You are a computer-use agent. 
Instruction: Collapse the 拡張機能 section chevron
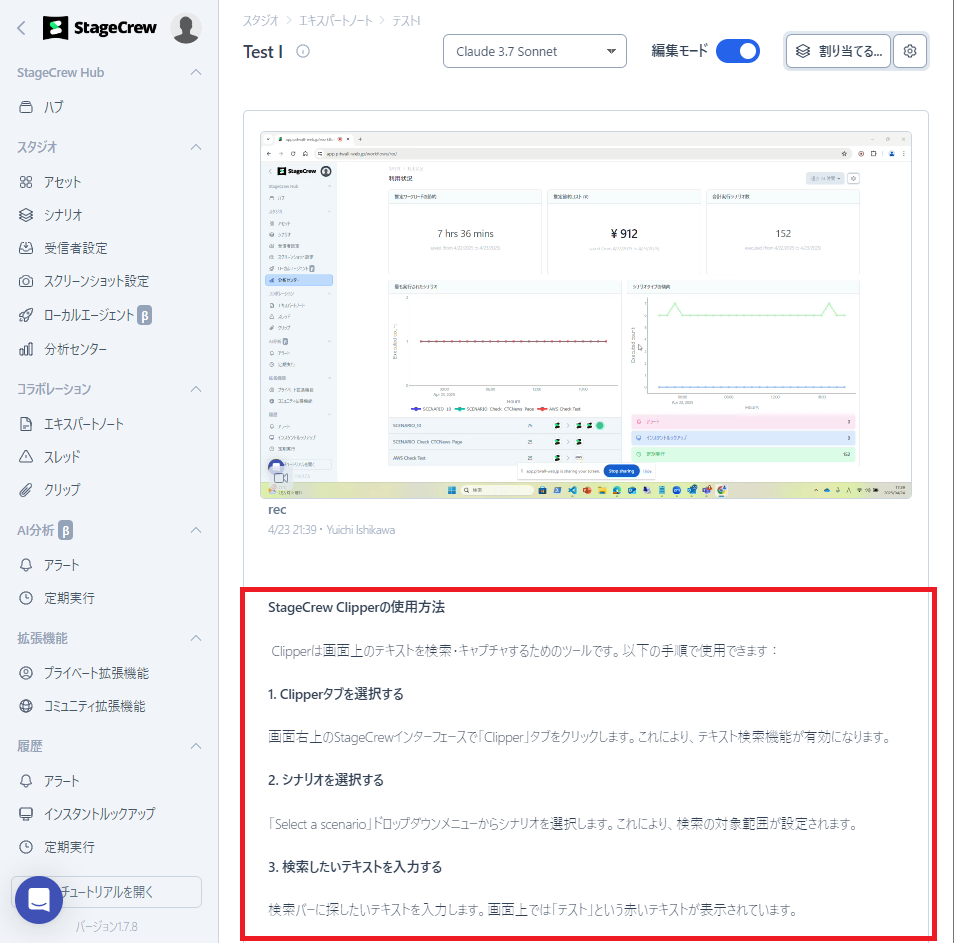[196, 638]
